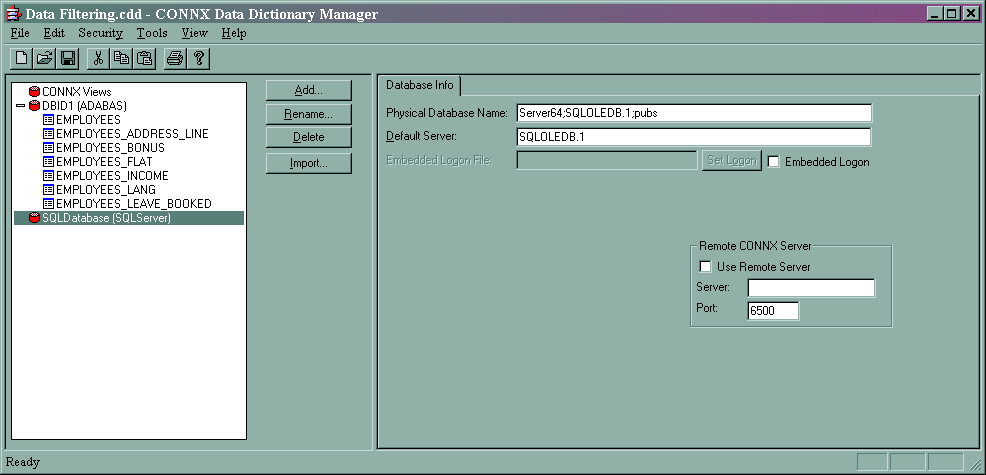This screenshot has height=475, width=986.
Task: Click the Print toolbar icon
Action: 175,58
